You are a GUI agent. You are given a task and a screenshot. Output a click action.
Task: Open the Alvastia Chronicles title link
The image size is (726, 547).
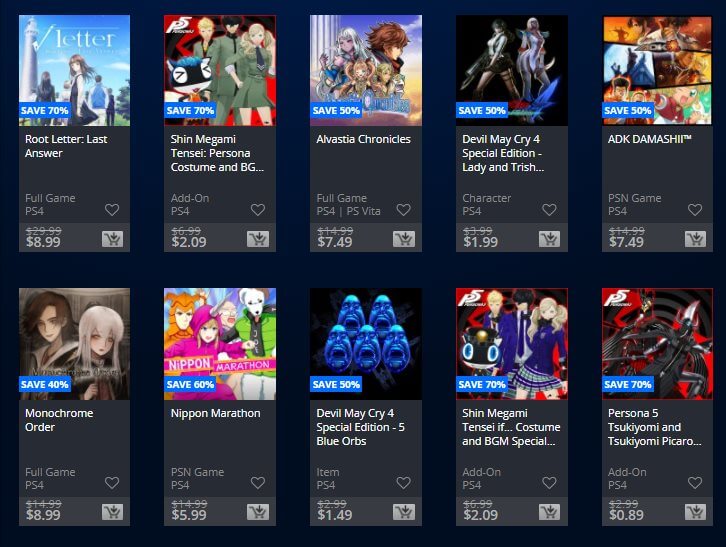coord(363,139)
